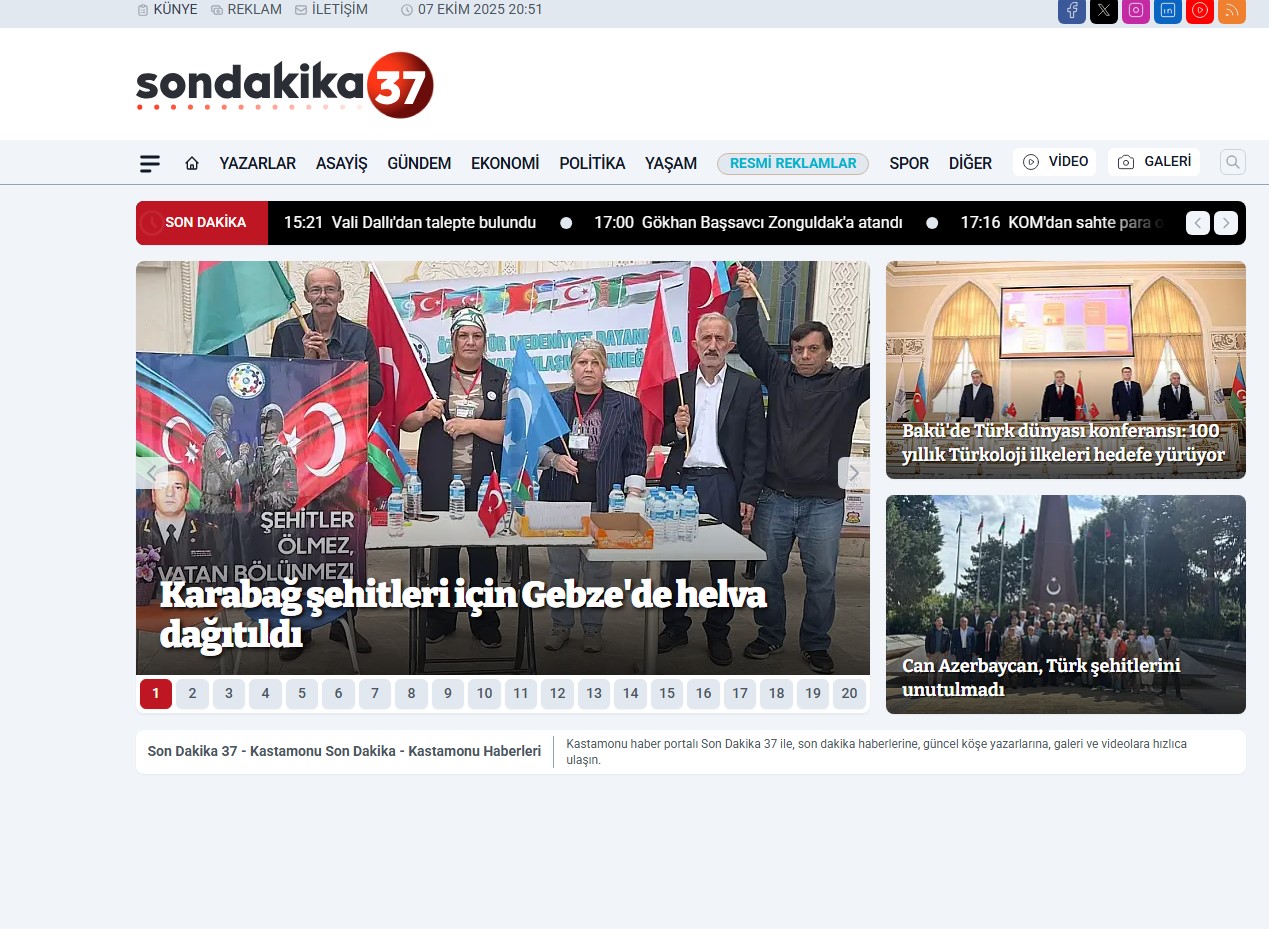Select the GÜNDEM menu item
Screen dimensions: 1269x929
pyautogui.click(x=419, y=163)
